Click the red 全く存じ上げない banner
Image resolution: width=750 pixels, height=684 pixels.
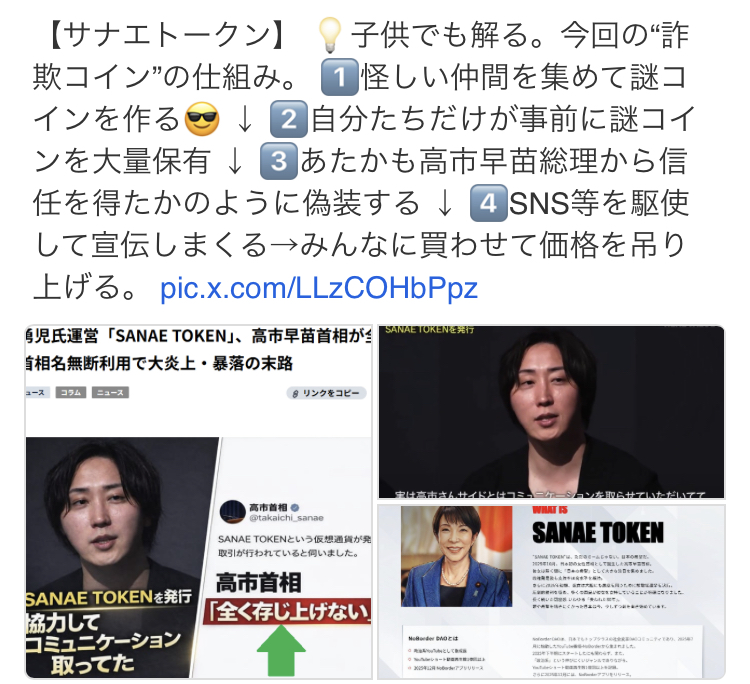[287, 611]
